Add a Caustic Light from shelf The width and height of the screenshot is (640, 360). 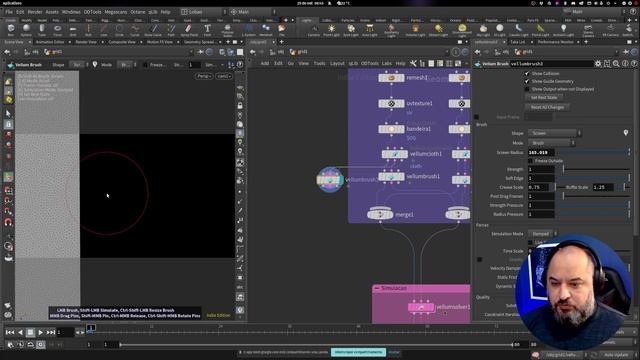pyautogui.click(x=518, y=29)
